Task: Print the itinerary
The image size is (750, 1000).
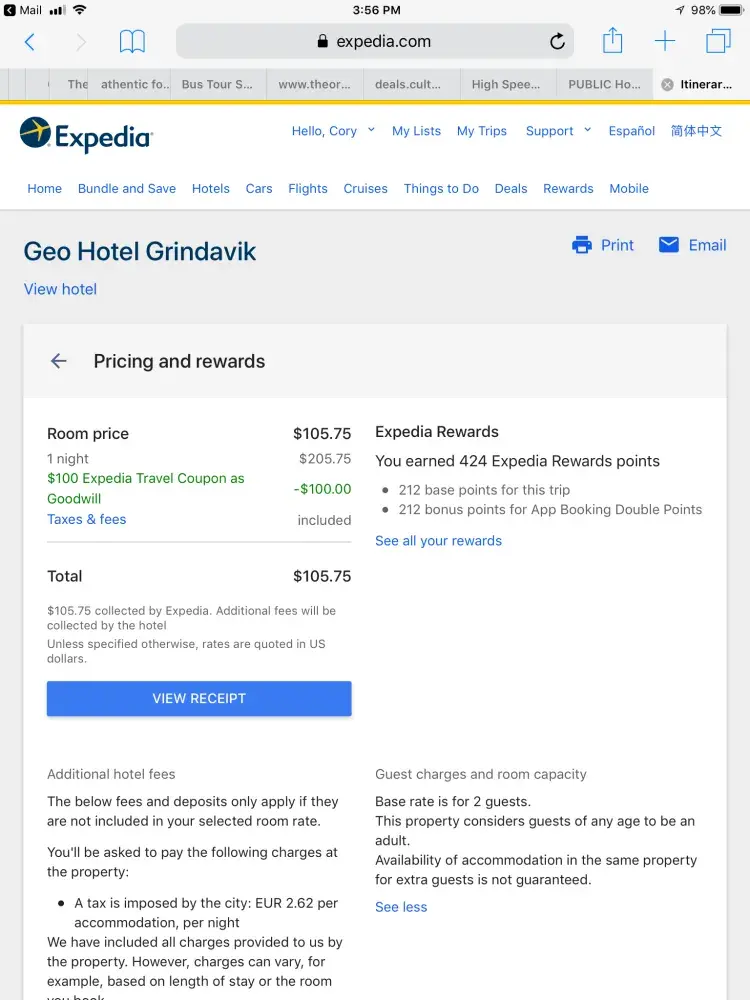Action: [x=603, y=245]
